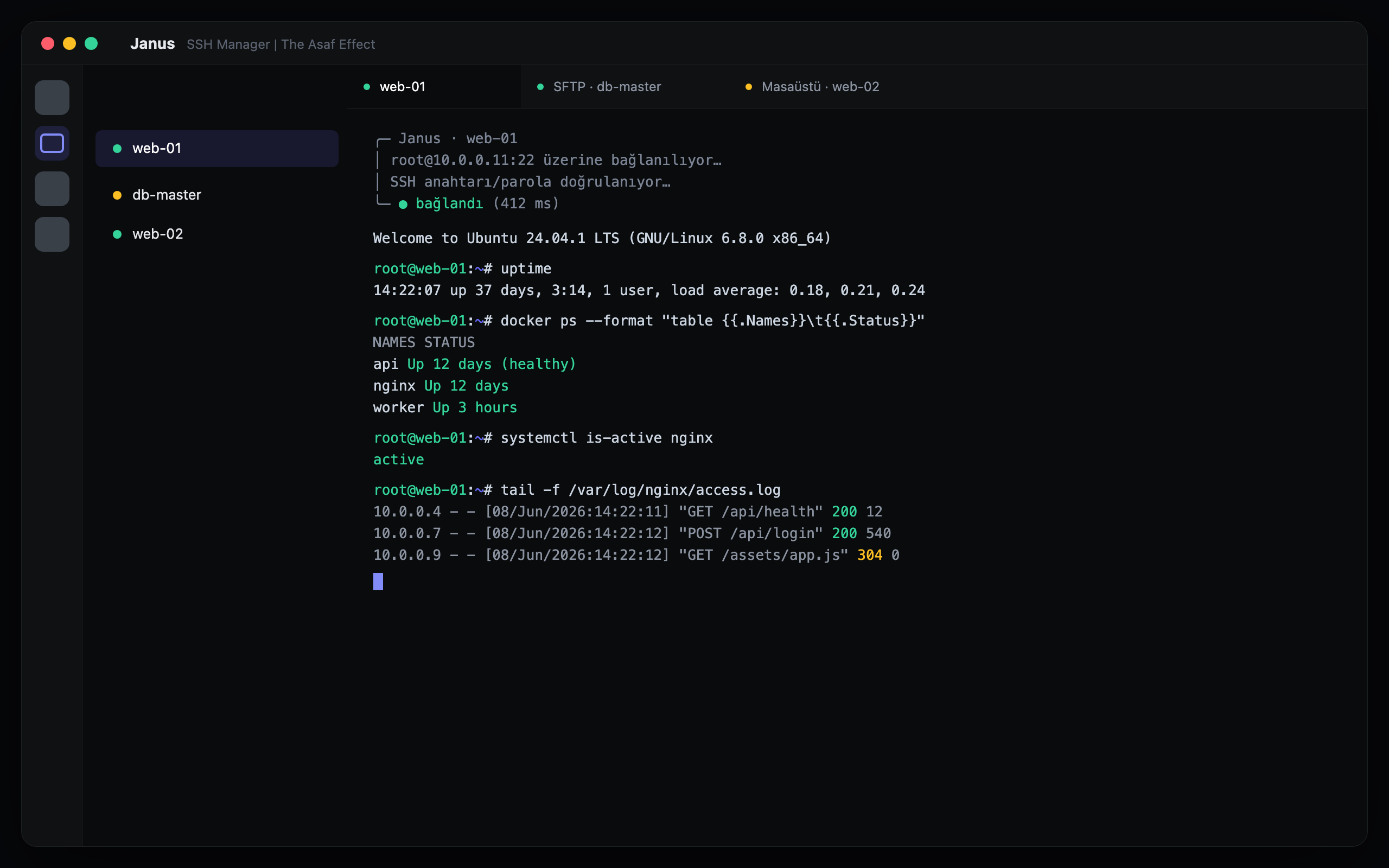This screenshot has height=868, width=1389.
Task: Click the terminal cursor block
Action: coord(378,582)
